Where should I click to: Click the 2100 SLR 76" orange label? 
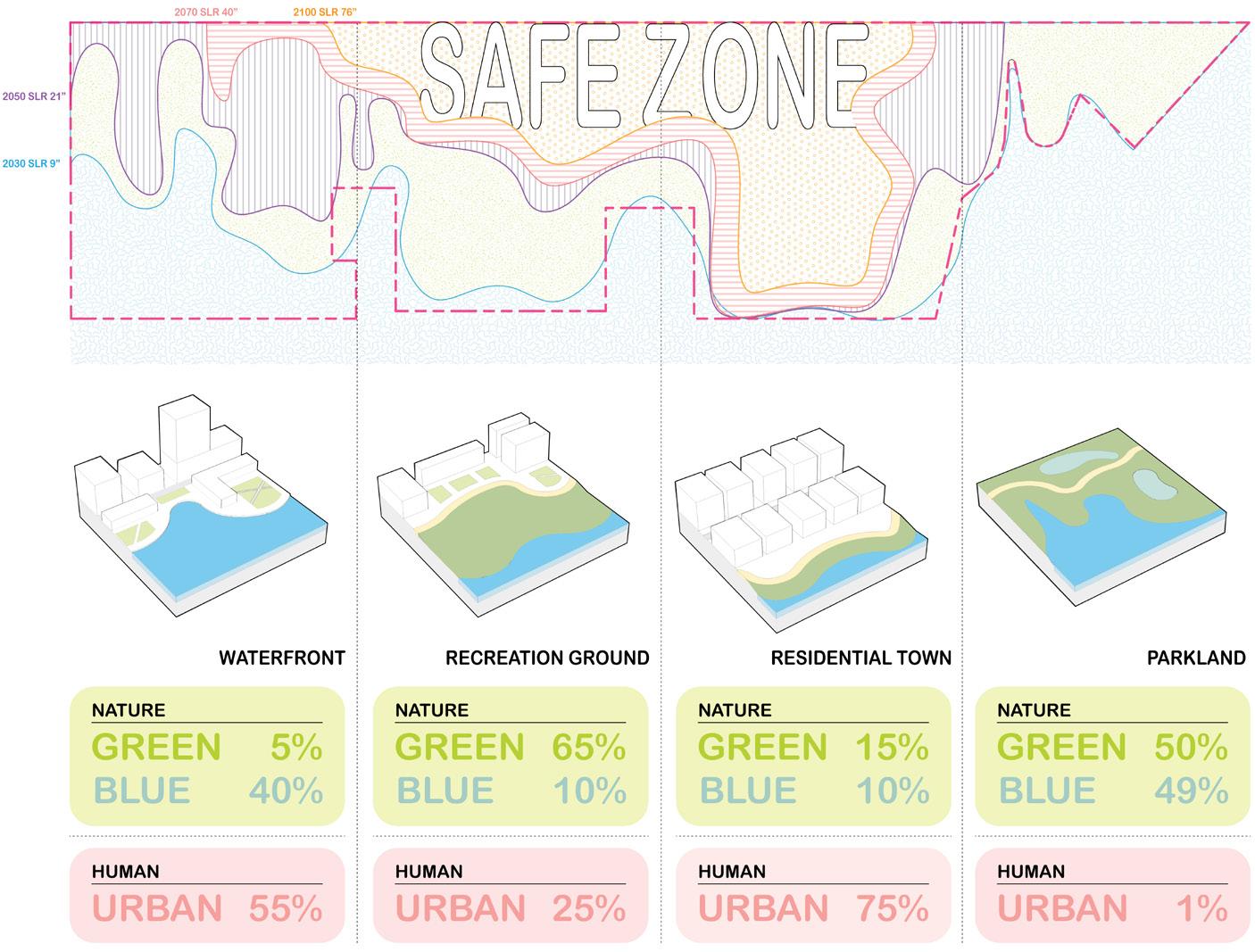coord(326,12)
